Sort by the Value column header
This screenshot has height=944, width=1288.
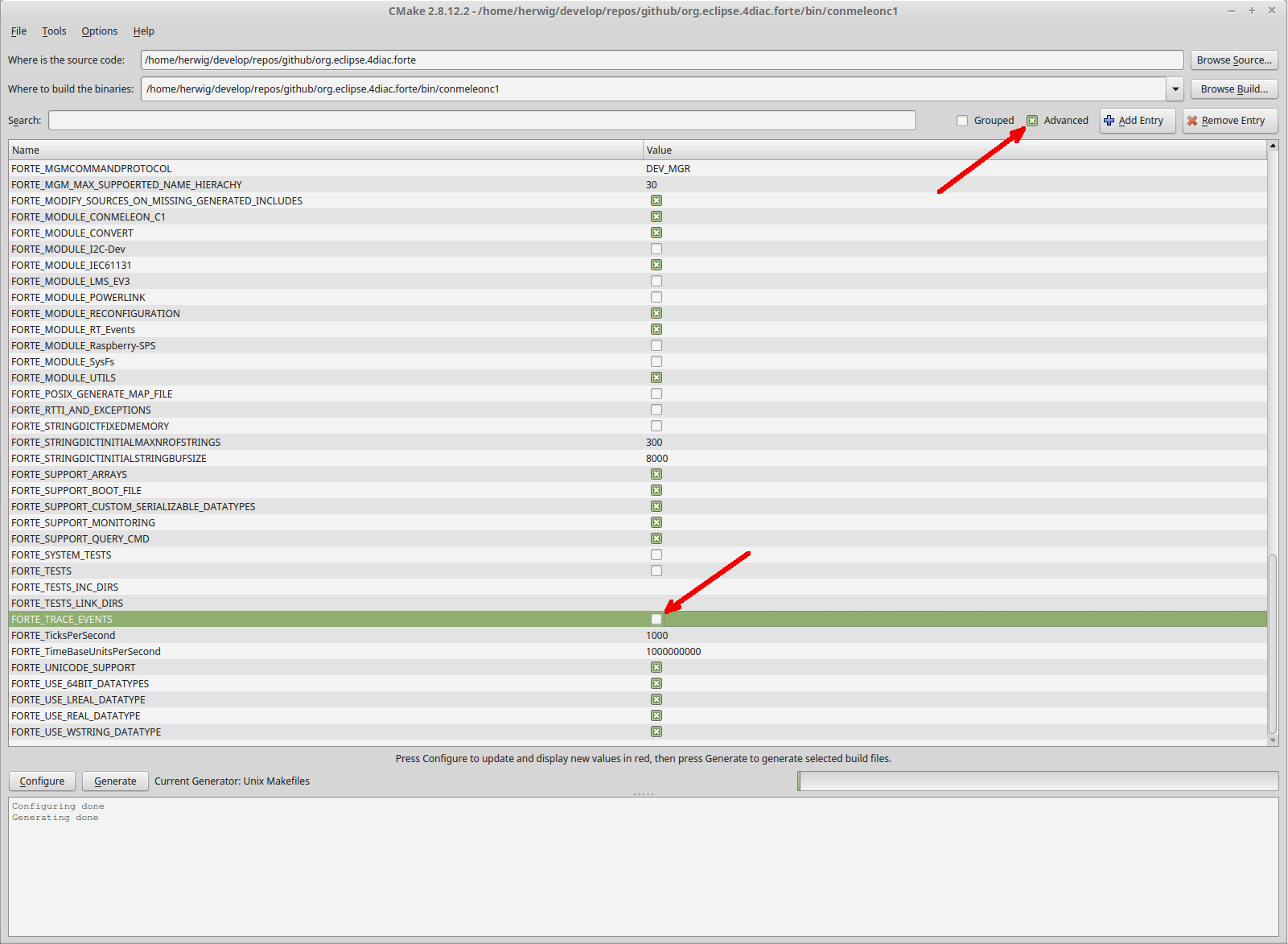coord(955,150)
